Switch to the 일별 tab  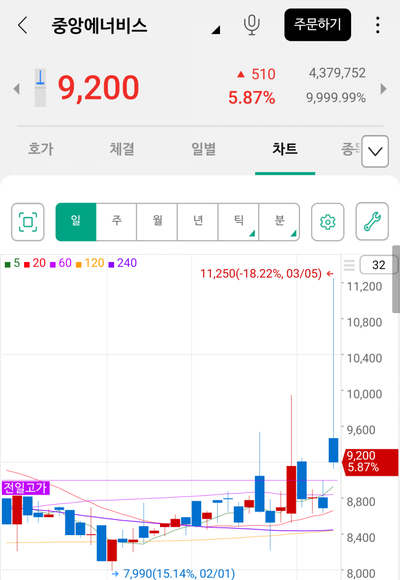click(204, 149)
